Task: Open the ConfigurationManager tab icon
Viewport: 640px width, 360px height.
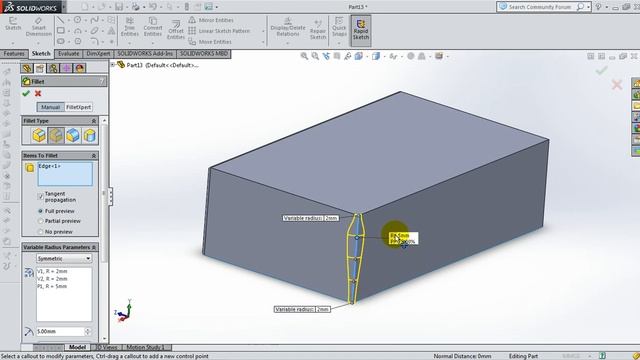Action: coord(53,68)
